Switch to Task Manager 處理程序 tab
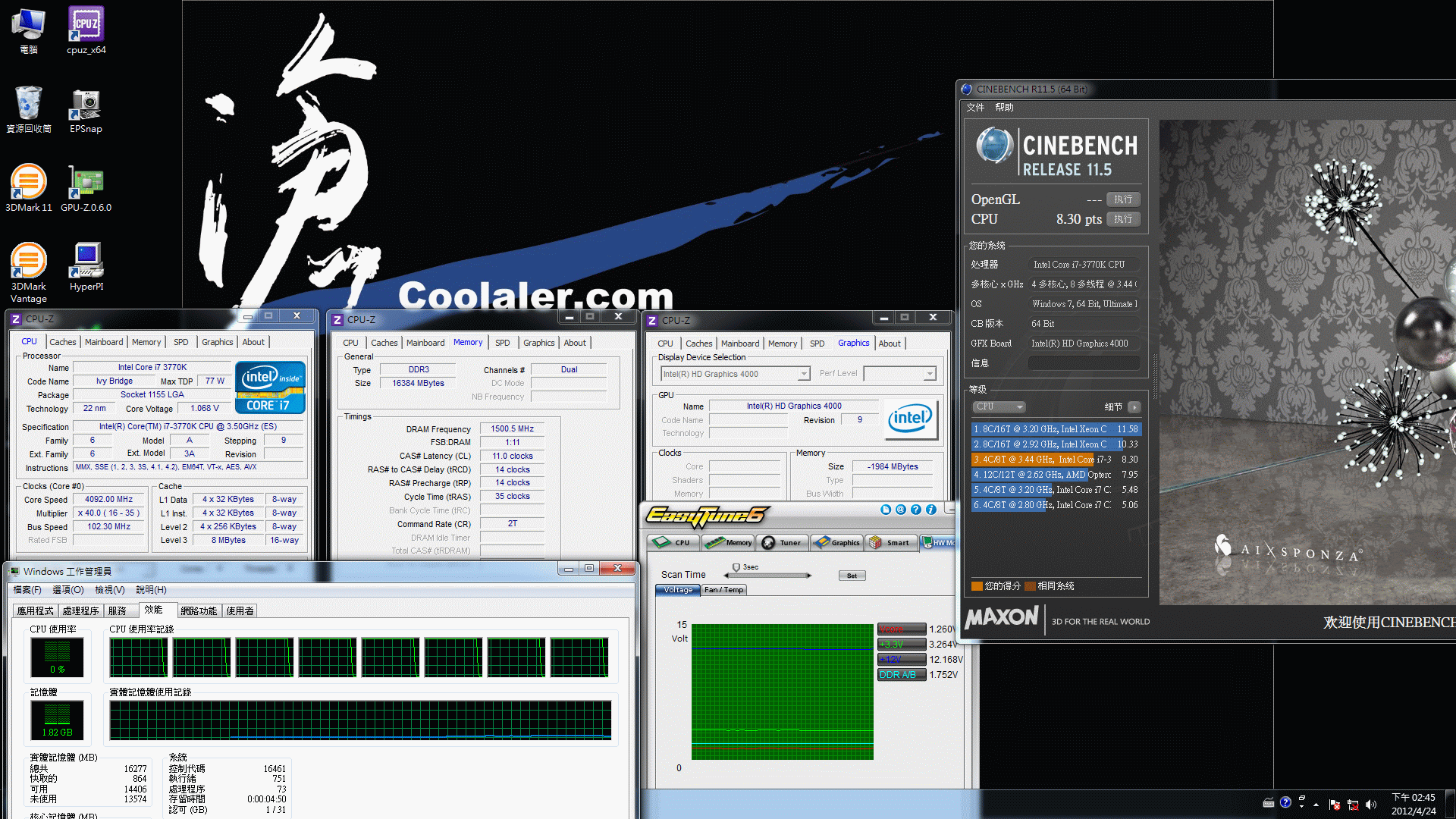 (81, 610)
